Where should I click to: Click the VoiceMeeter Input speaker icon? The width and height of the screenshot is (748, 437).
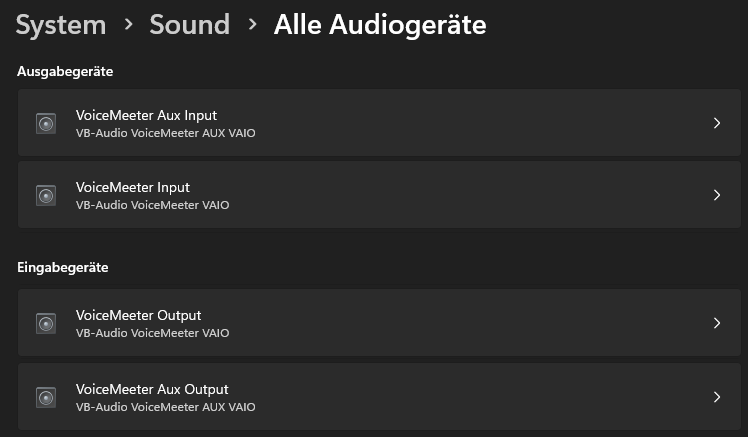[46, 195]
